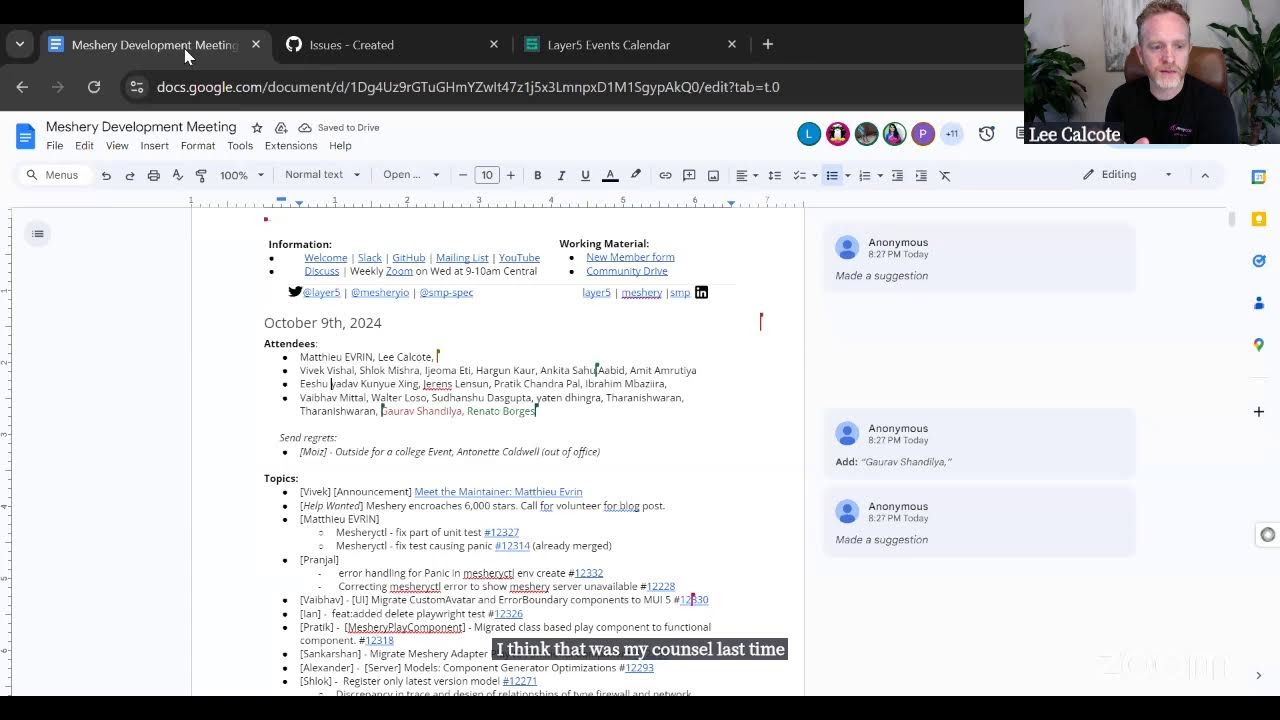This screenshot has width=1280, height=720.
Task: Increase indent of the text
Action: 921,175
